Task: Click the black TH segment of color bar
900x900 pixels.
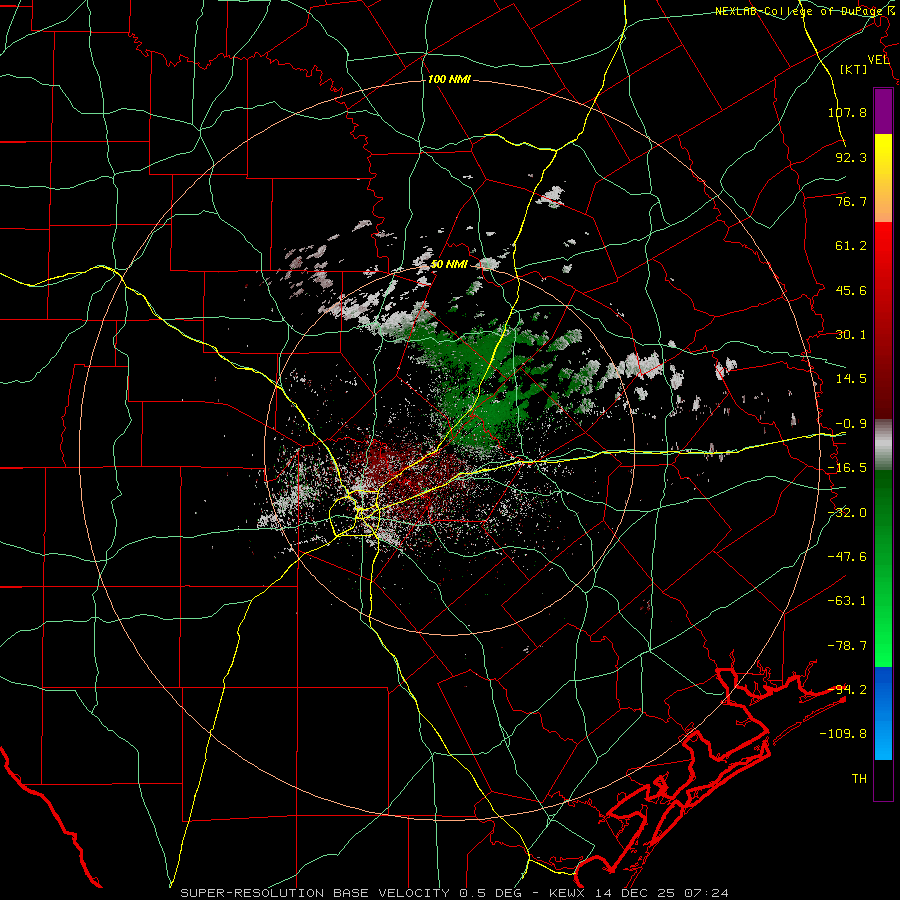Action: 883,780
